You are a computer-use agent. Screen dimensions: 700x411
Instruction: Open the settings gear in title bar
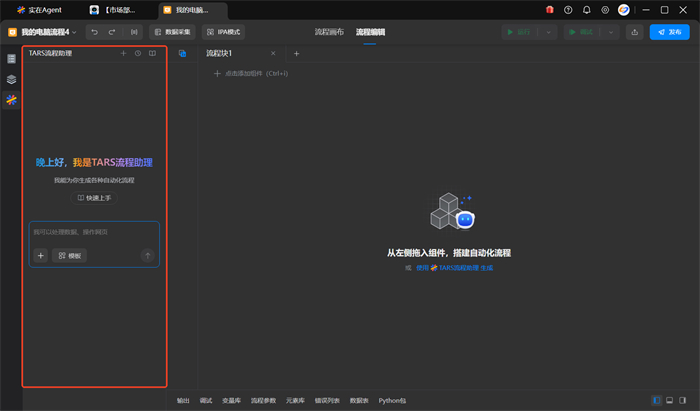click(605, 10)
